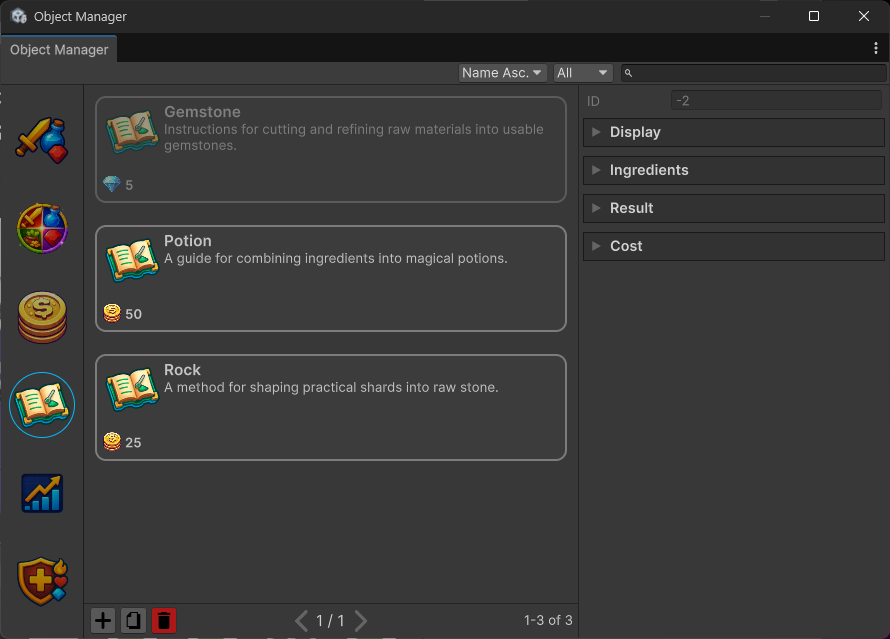Switch to the Object Manager tab
This screenshot has height=639, width=890.
click(59, 50)
